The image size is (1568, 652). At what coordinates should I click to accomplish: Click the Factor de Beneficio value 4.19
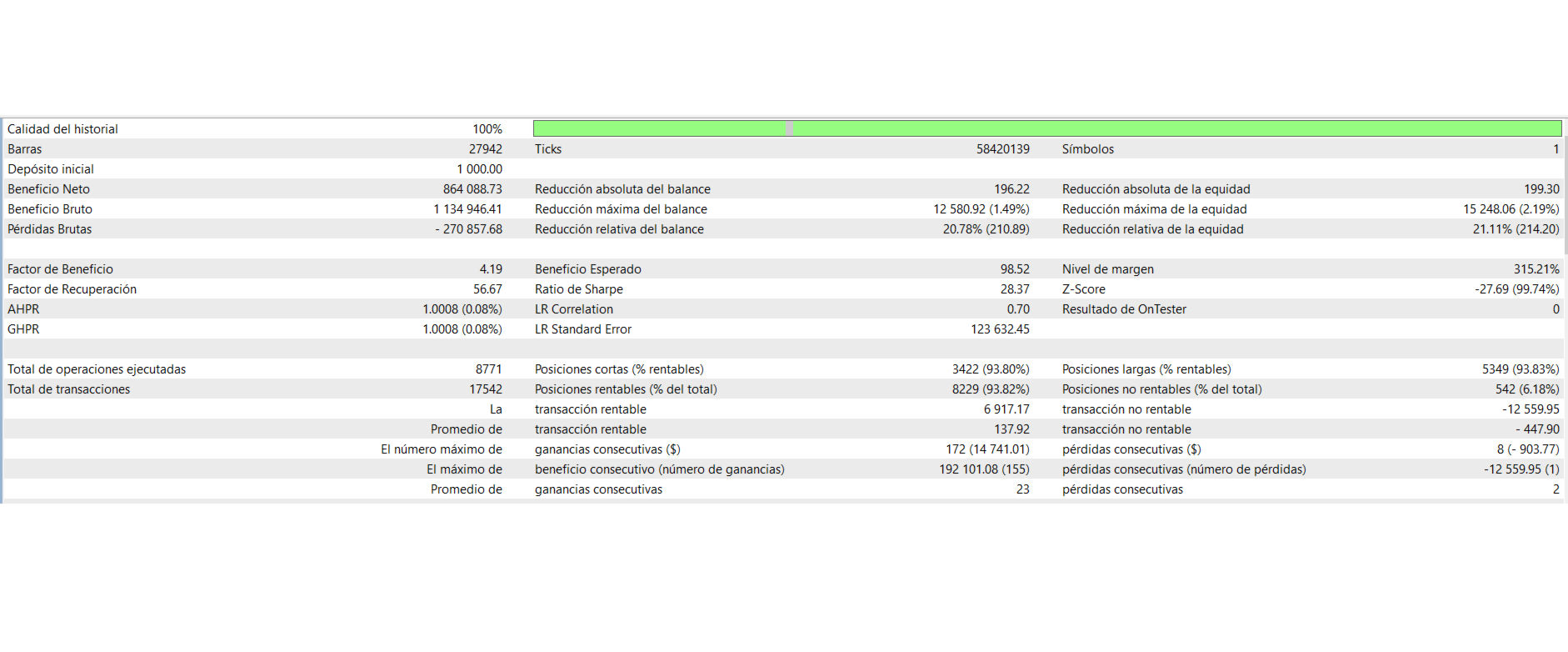pos(491,269)
